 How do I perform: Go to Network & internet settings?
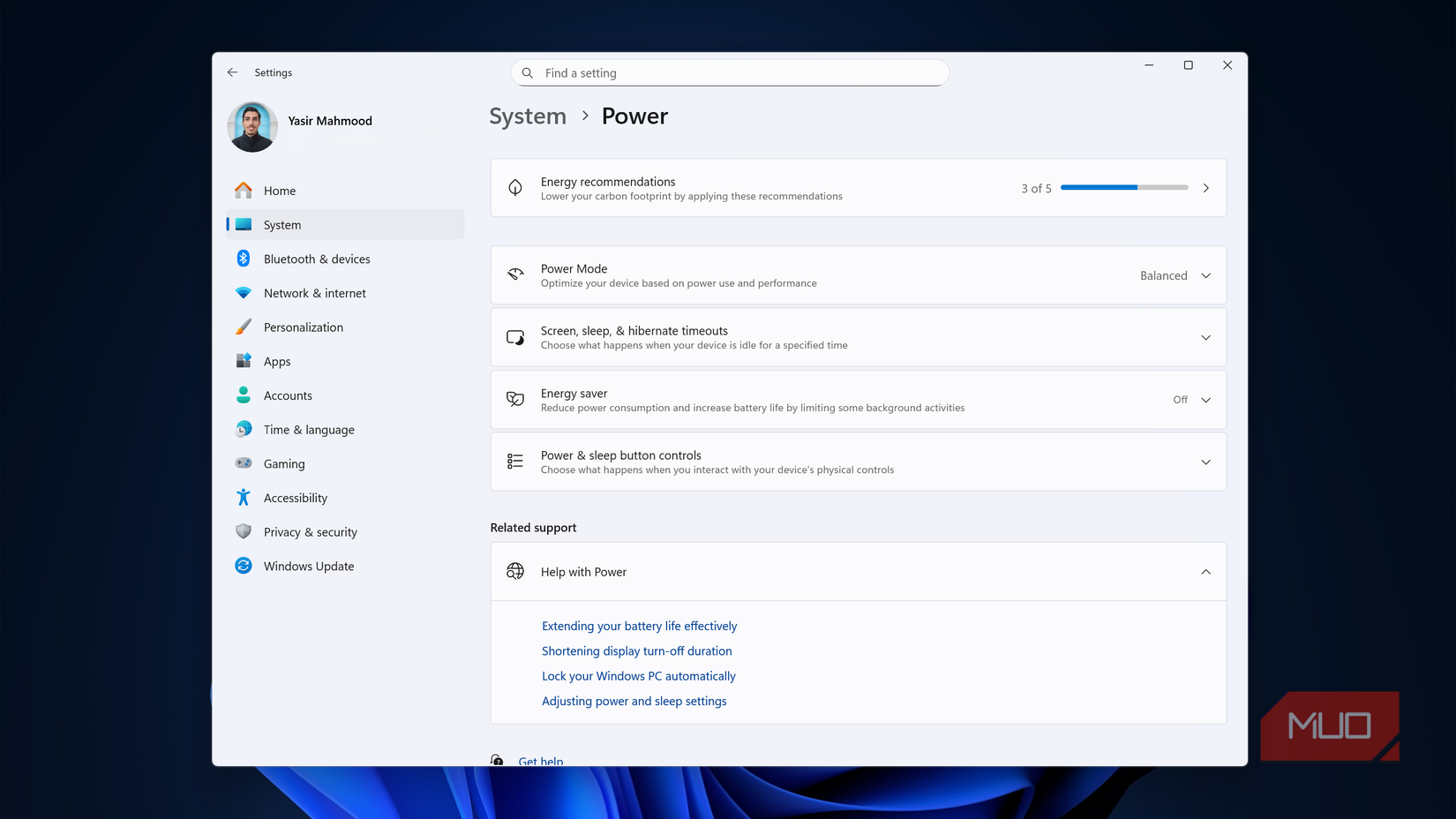[x=345, y=293]
